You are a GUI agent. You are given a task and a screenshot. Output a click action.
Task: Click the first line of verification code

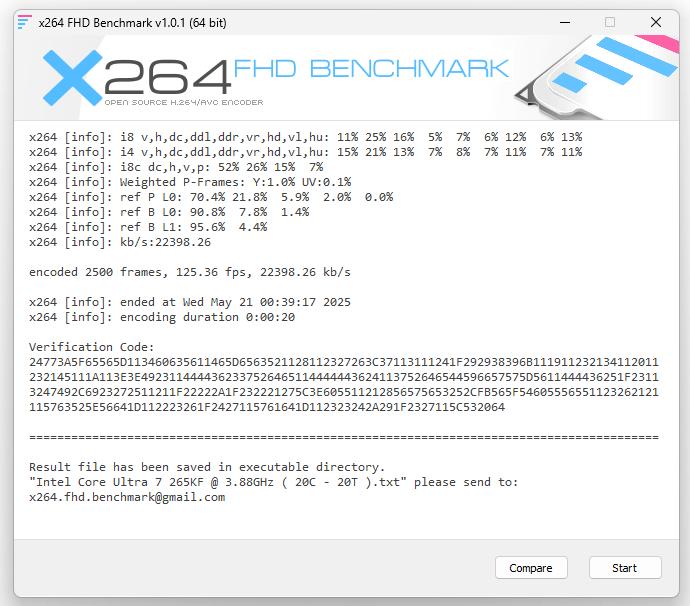(x=344, y=362)
